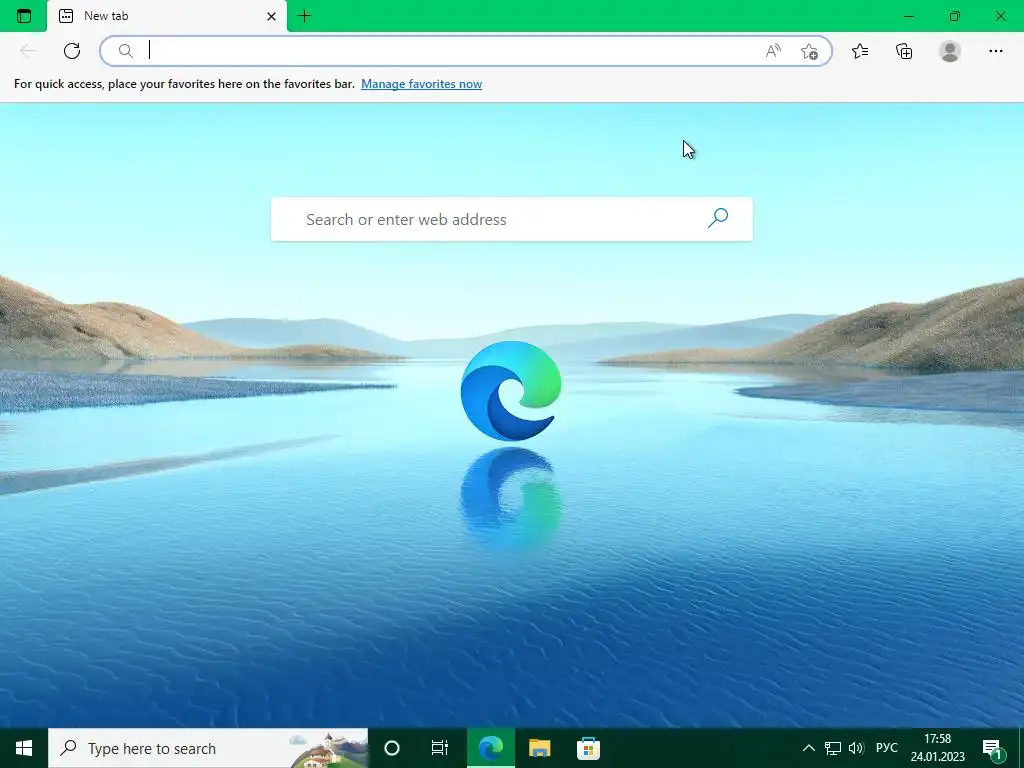Click Manage favorites now link

(x=421, y=84)
